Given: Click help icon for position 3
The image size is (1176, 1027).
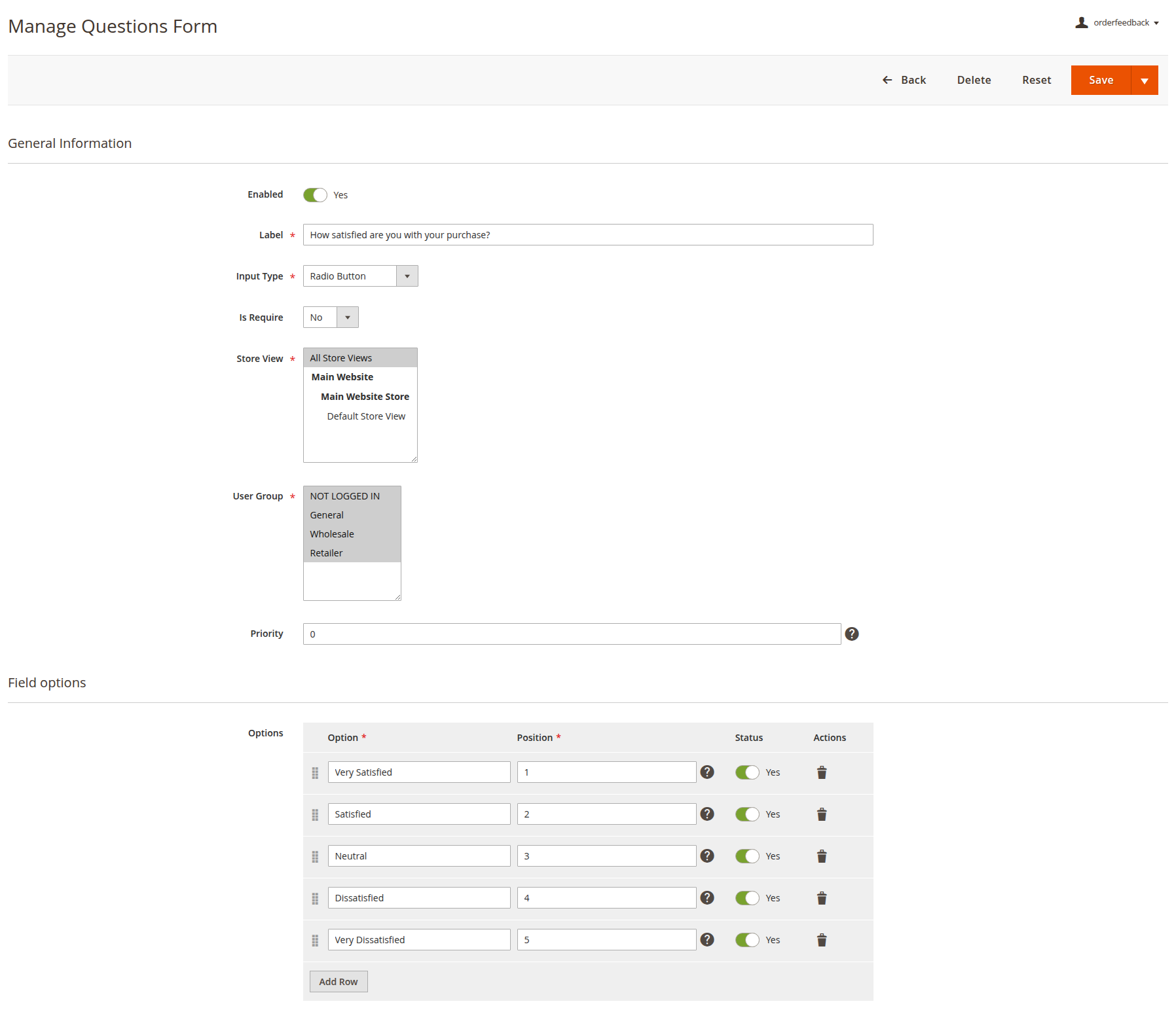Looking at the screenshot, I should 707,856.
